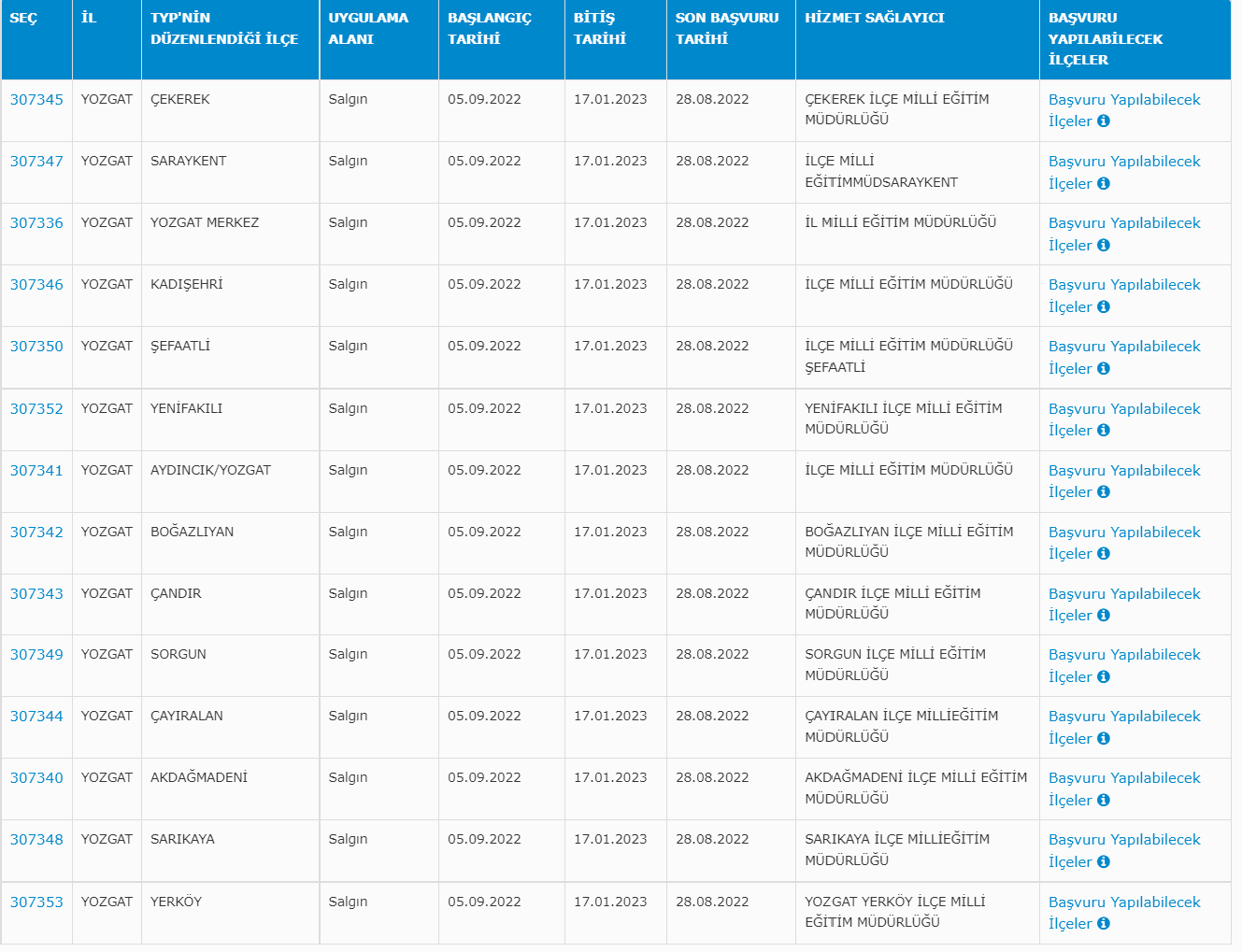The width and height of the screenshot is (1242, 952).
Task: Open record number 307345
Action: [36, 100]
